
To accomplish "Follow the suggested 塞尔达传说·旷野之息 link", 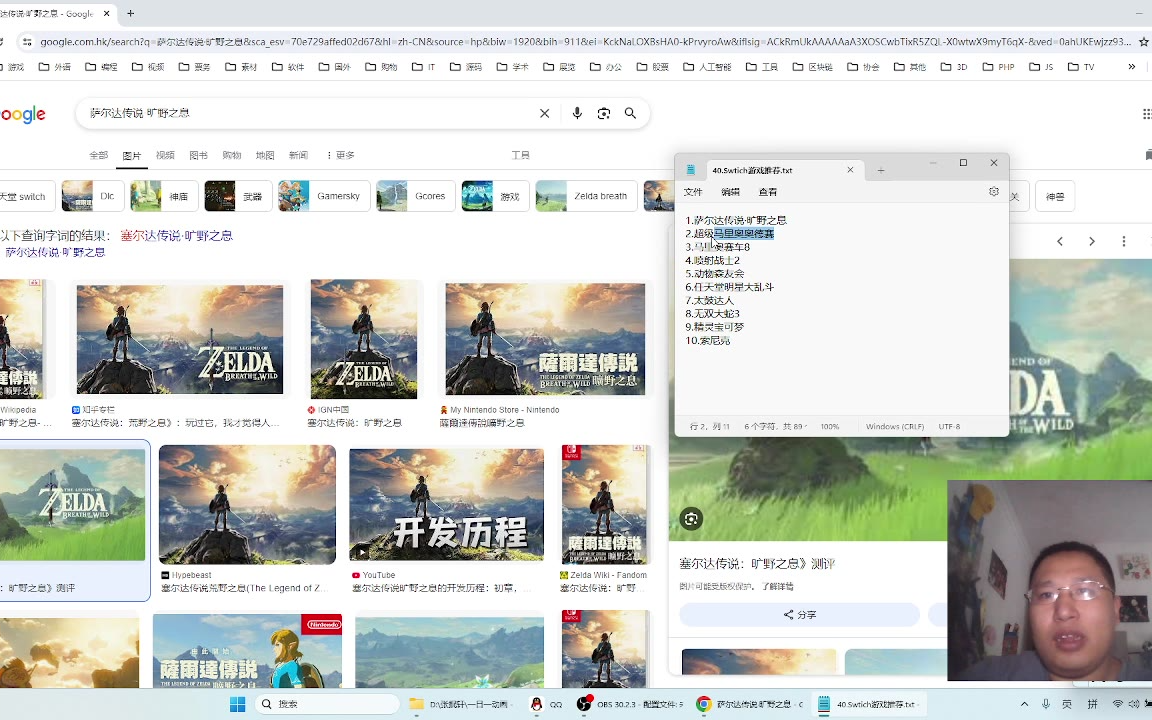I will tap(176, 236).
